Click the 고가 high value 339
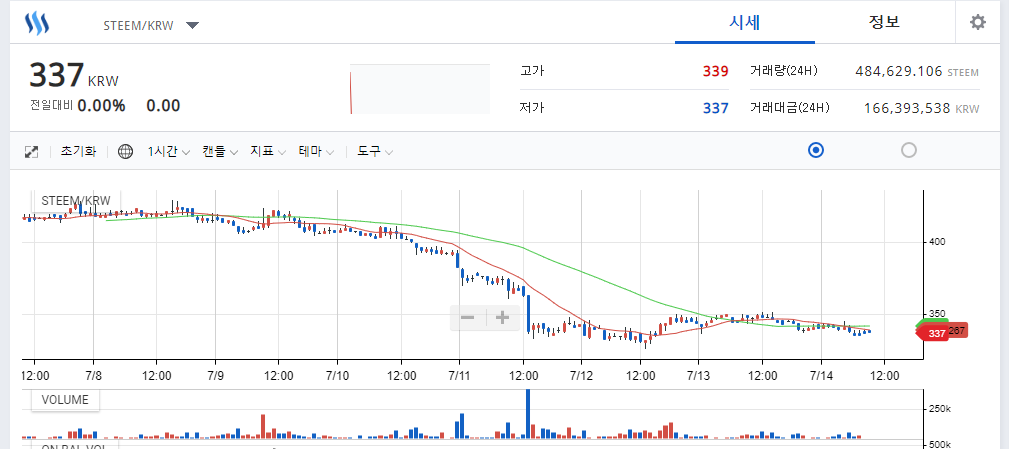The width and height of the screenshot is (1009, 449). click(x=716, y=71)
